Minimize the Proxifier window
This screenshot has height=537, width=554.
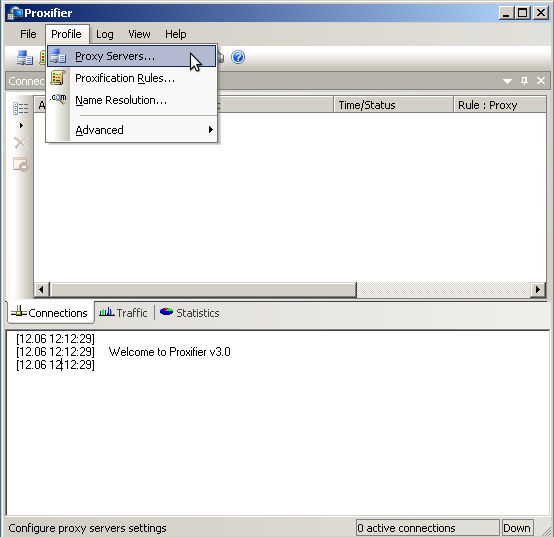(506, 13)
